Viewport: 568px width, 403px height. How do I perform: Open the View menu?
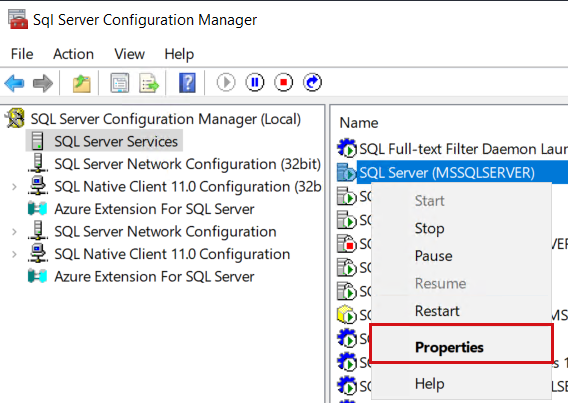(x=130, y=54)
